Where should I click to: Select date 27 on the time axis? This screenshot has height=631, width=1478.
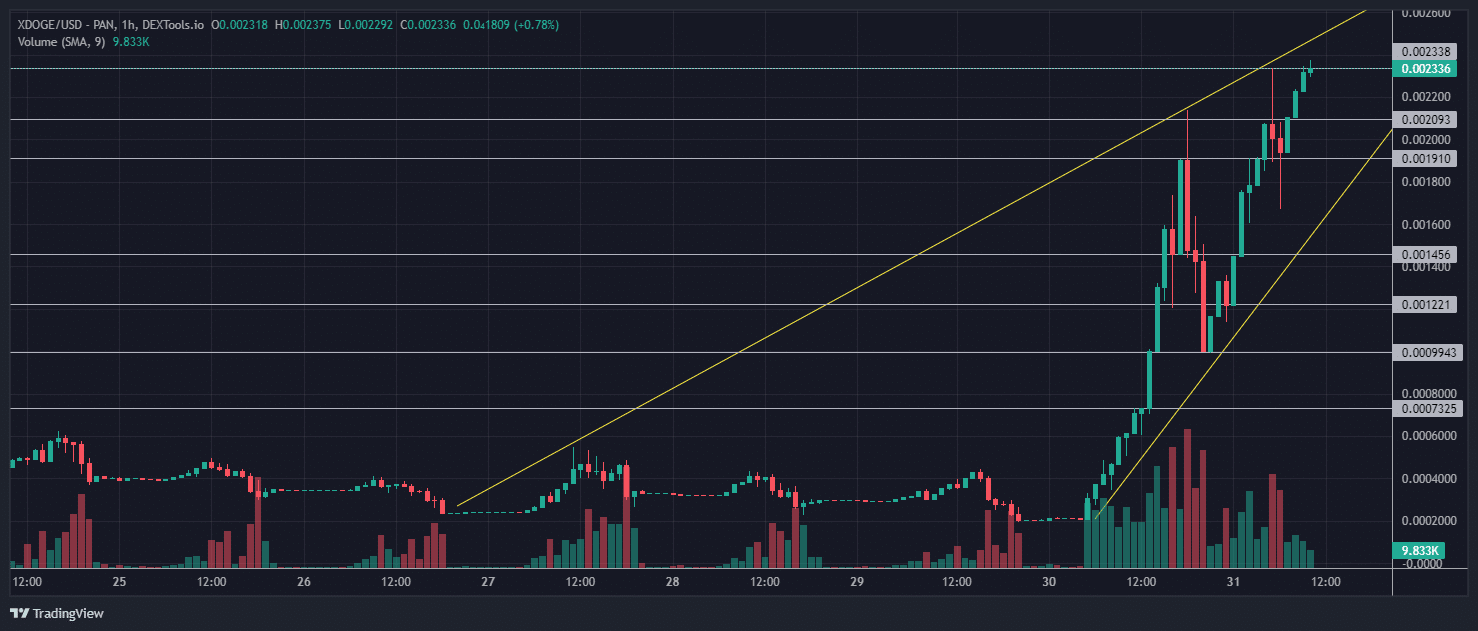488,581
